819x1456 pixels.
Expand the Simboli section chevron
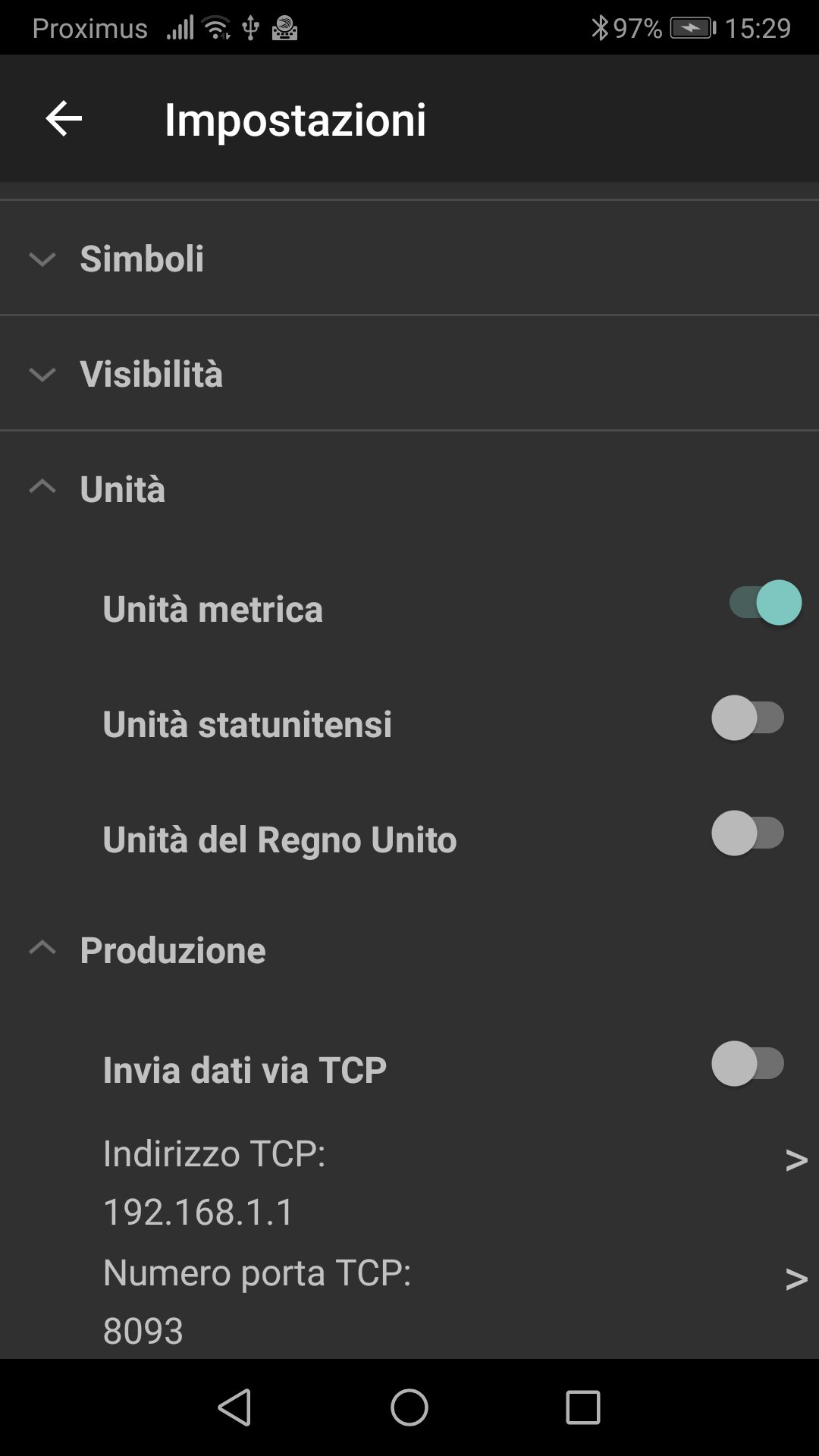[42, 259]
